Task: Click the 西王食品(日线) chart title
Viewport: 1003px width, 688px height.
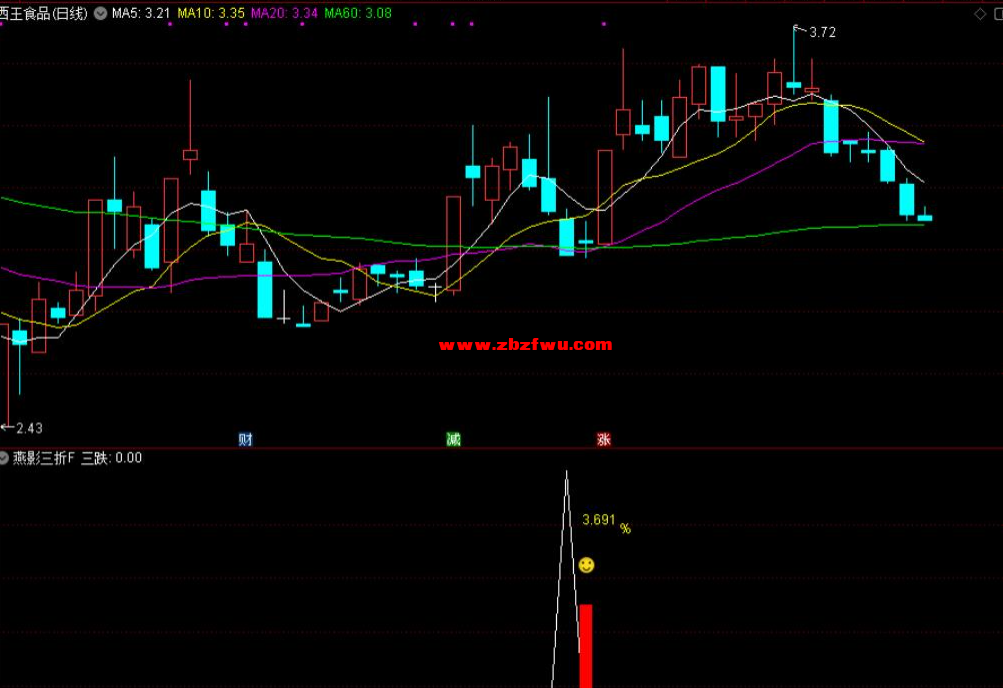Action: (43, 13)
